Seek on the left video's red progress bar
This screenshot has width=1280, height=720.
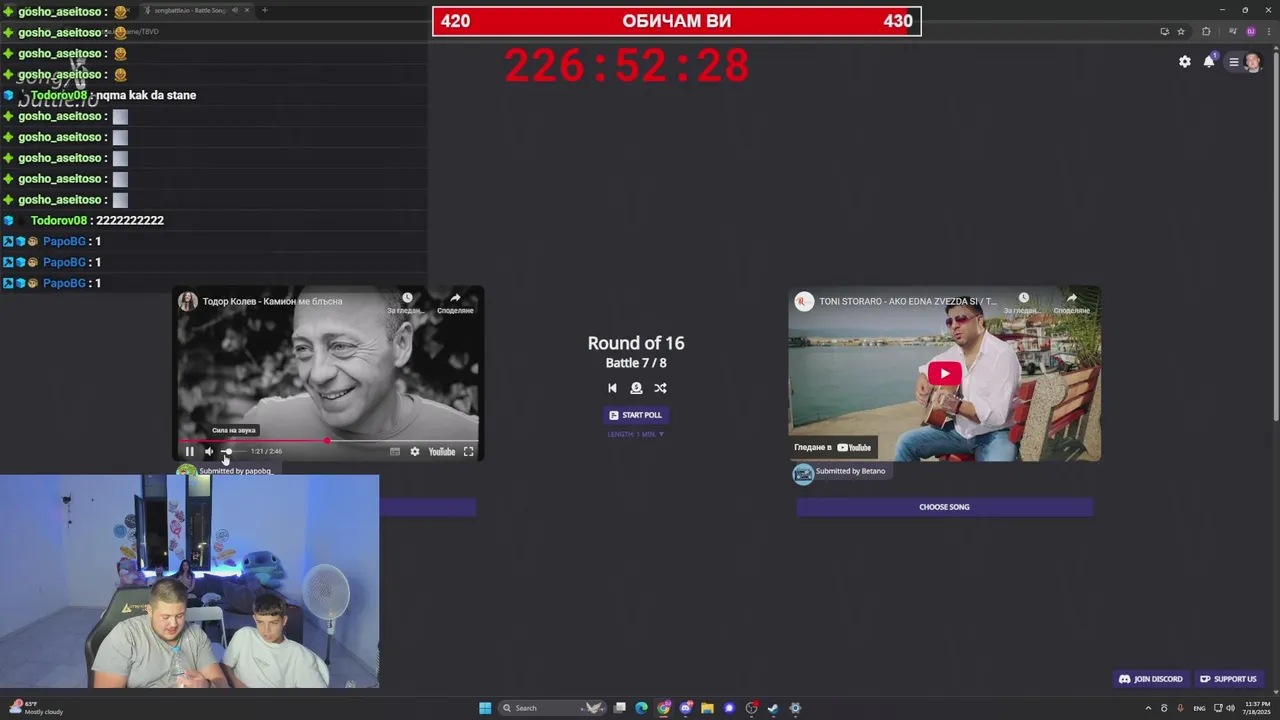(328, 440)
